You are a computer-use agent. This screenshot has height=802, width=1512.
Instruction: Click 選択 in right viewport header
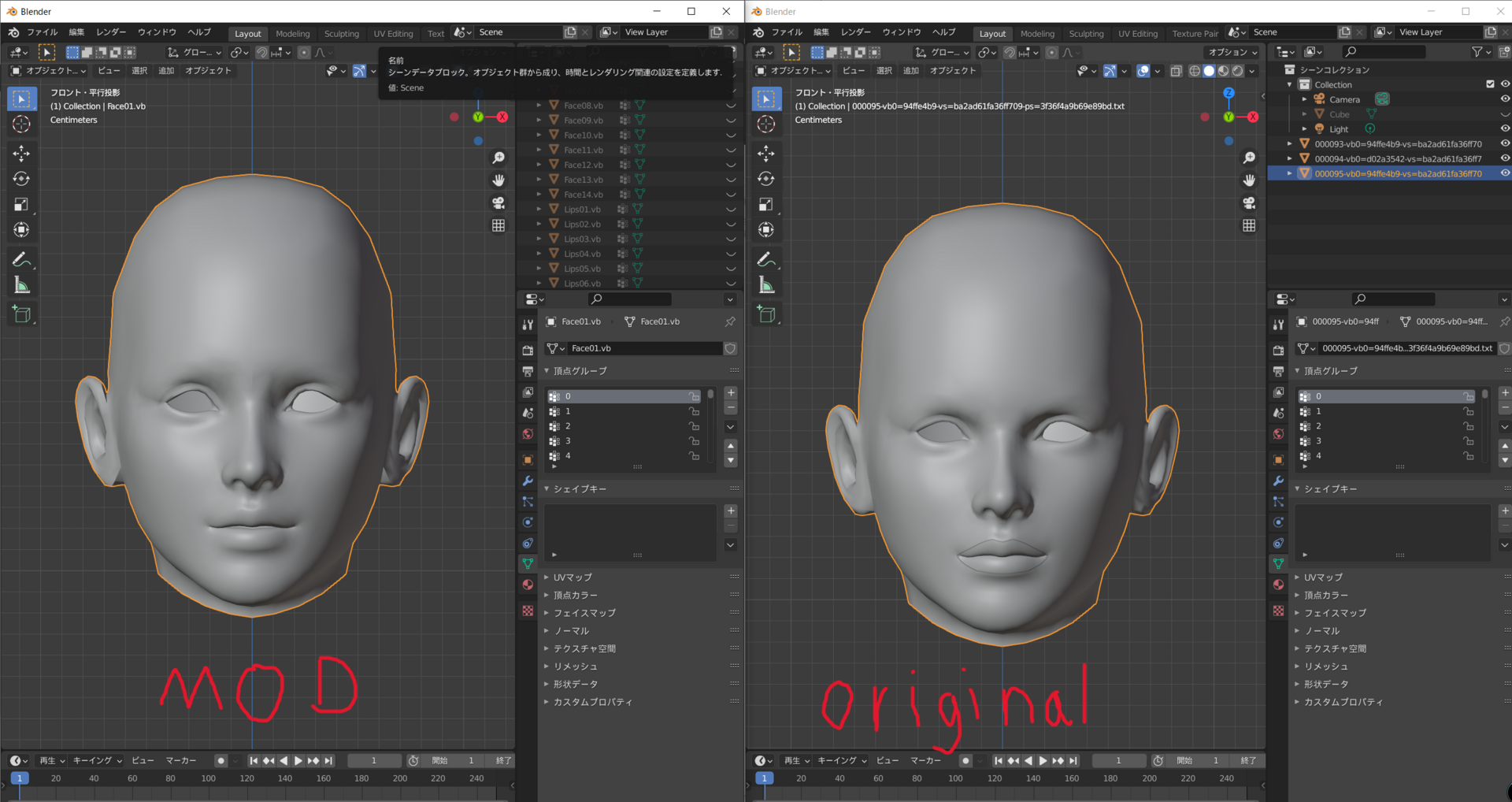884,71
